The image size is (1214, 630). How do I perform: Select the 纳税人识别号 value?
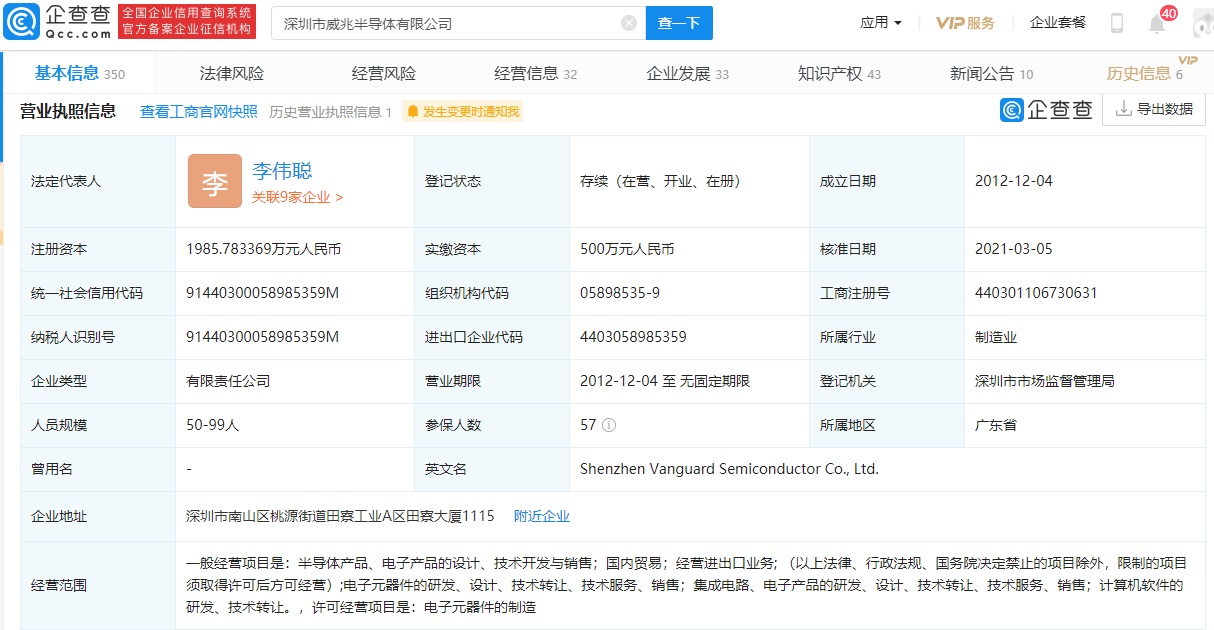(x=263, y=337)
